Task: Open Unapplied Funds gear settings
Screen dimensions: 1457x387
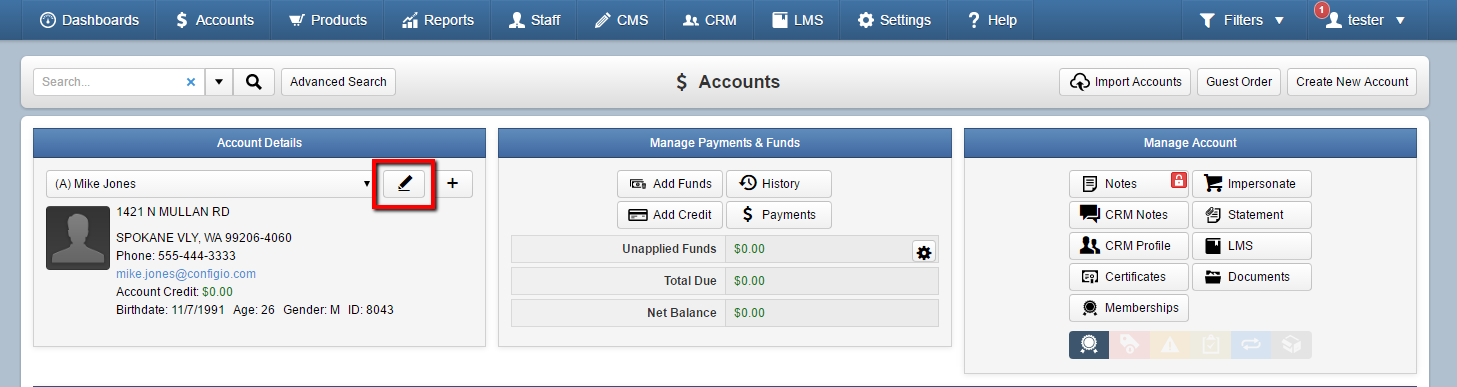Action: click(x=924, y=253)
